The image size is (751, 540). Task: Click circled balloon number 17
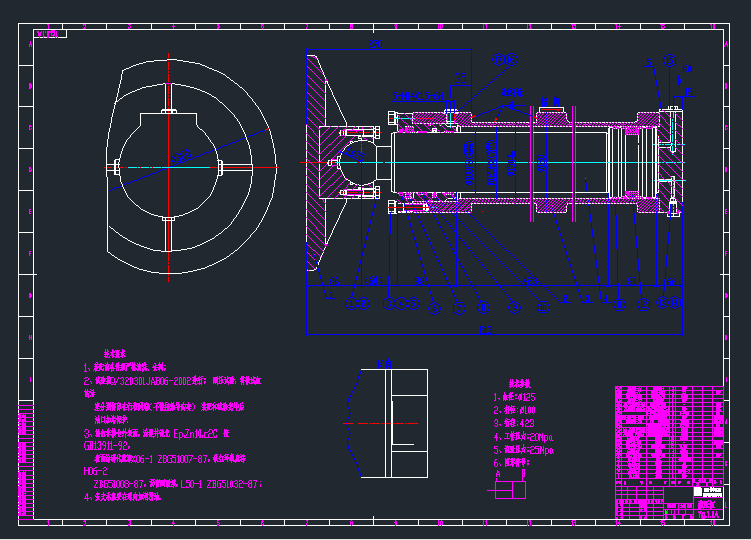click(x=499, y=59)
